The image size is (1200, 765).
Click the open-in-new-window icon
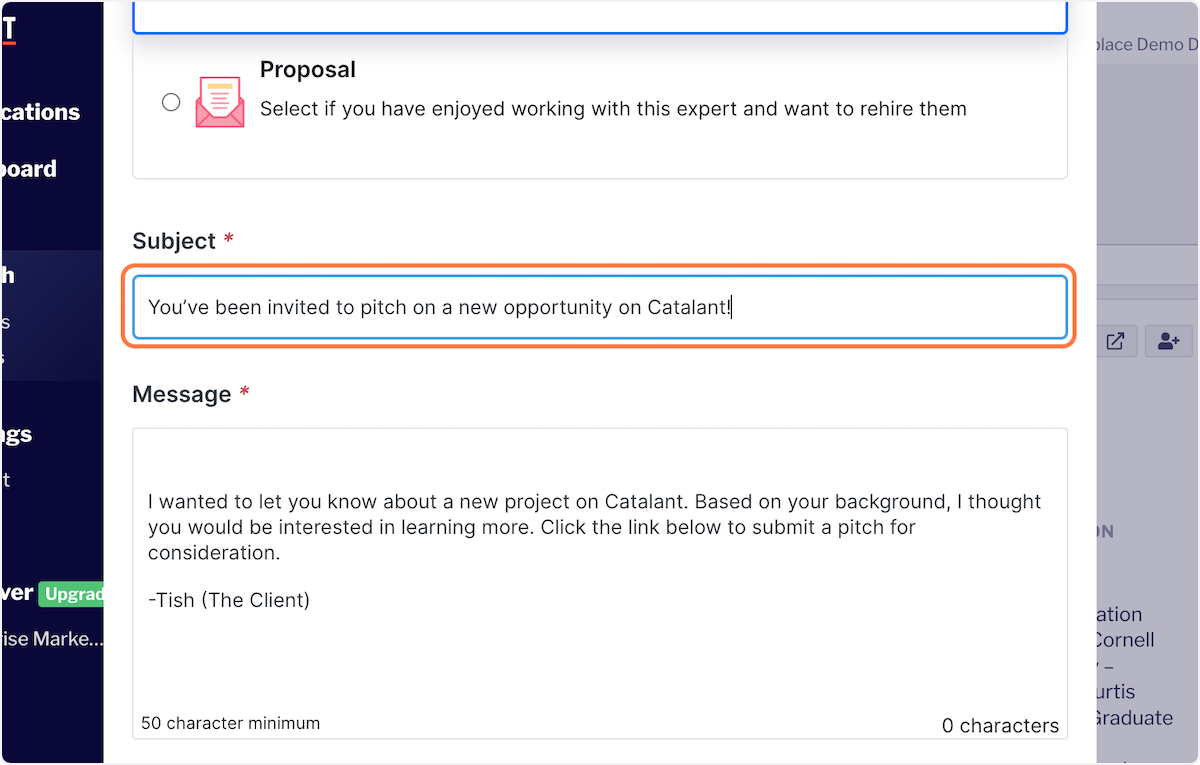point(1115,341)
